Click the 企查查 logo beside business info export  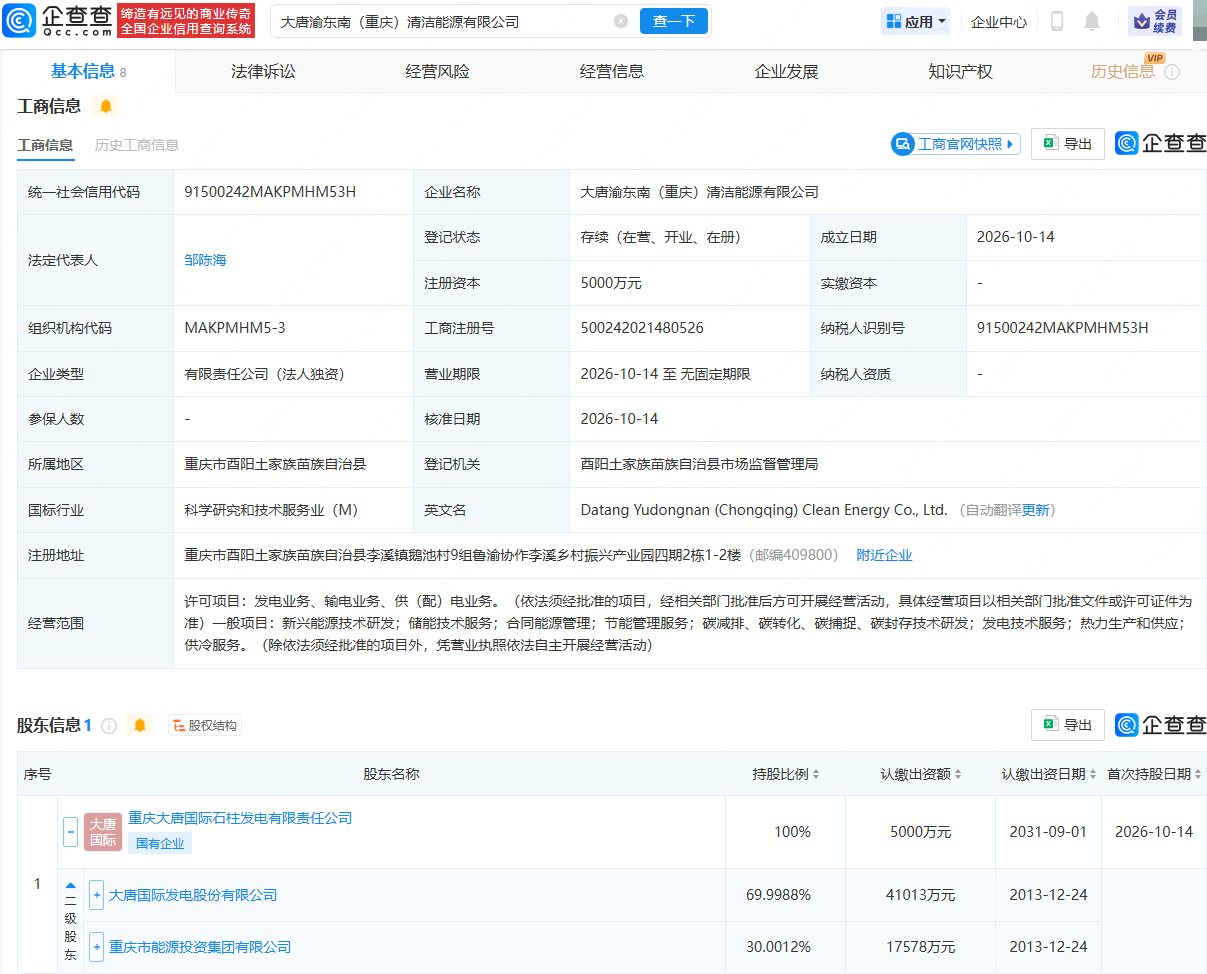pyautogui.click(x=1161, y=143)
